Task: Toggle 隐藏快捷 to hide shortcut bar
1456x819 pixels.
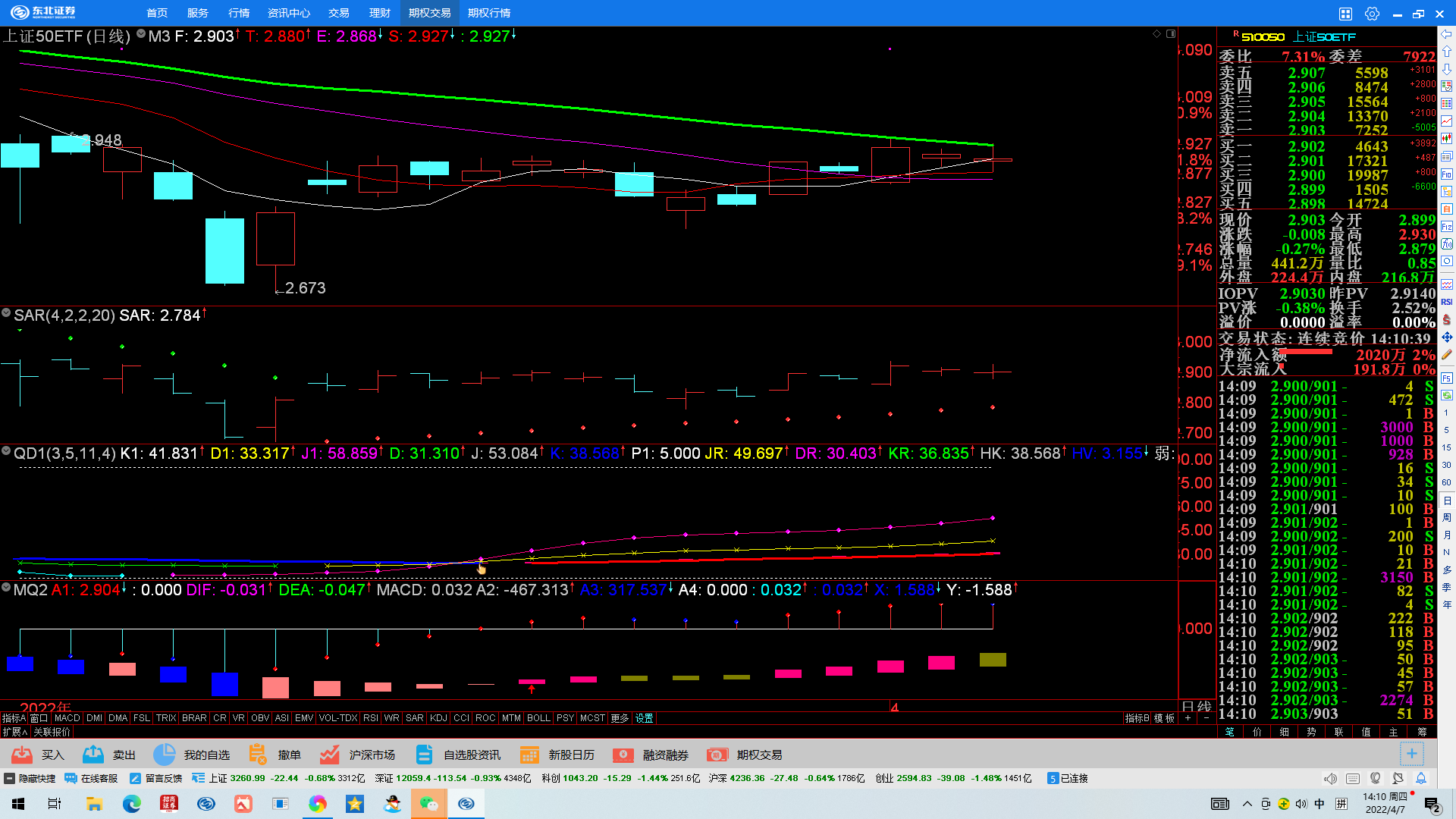Action: [x=30, y=778]
